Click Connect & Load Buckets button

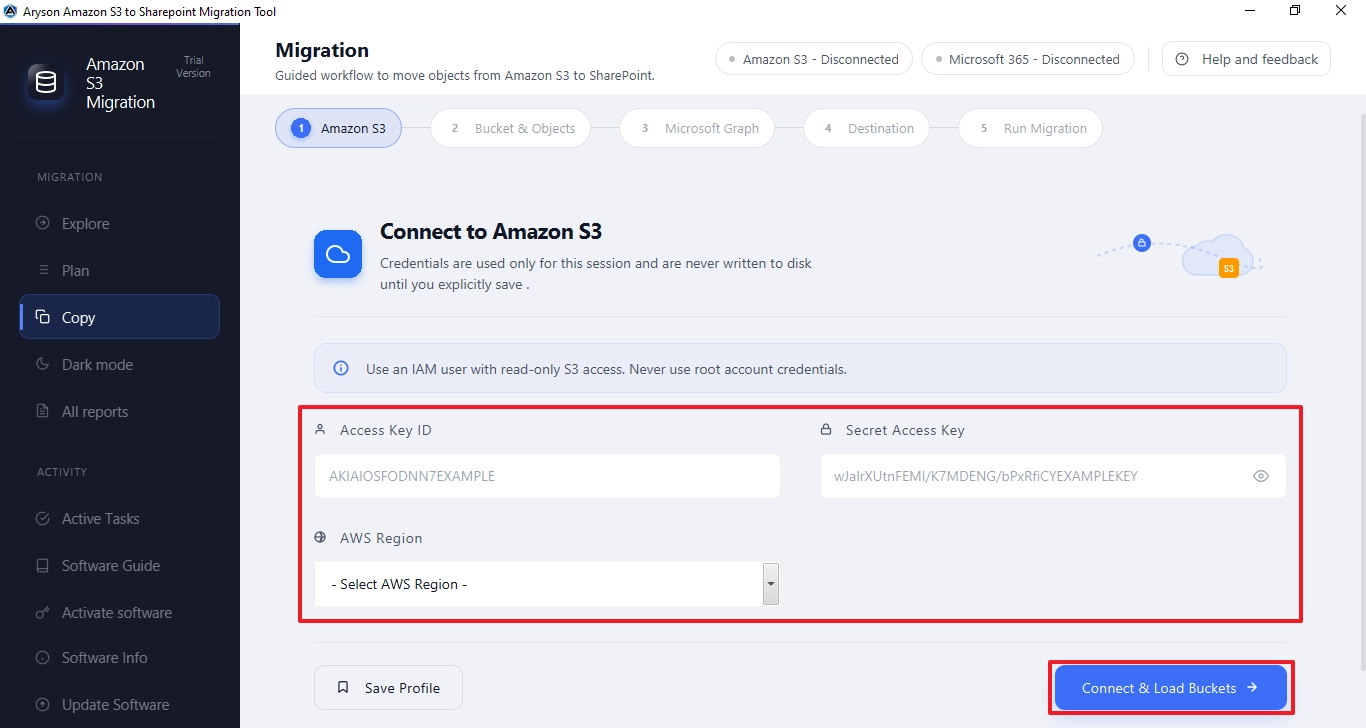tap(1170, 688)
